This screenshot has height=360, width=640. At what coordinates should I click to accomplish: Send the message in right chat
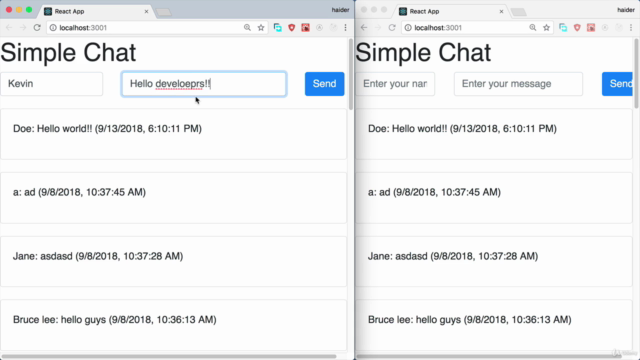617,84
